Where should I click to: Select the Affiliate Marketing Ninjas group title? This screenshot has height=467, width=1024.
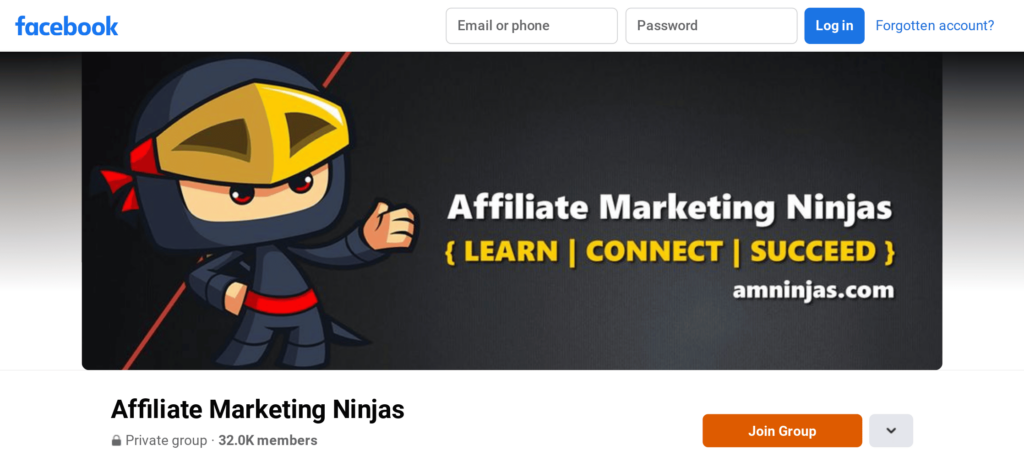pos(258,410)
